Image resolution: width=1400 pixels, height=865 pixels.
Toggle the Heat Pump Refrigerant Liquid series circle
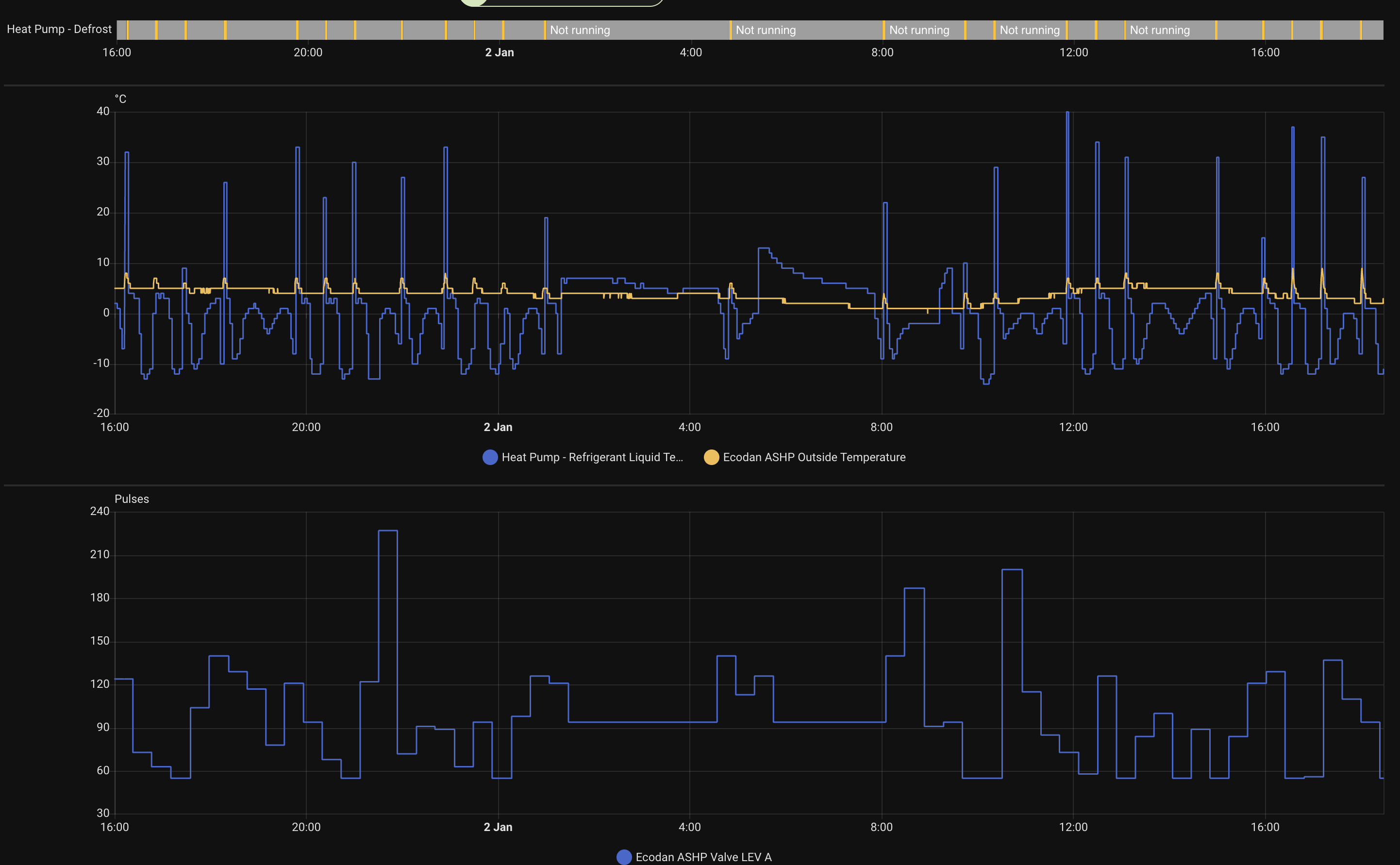click(x=490, y=457)
